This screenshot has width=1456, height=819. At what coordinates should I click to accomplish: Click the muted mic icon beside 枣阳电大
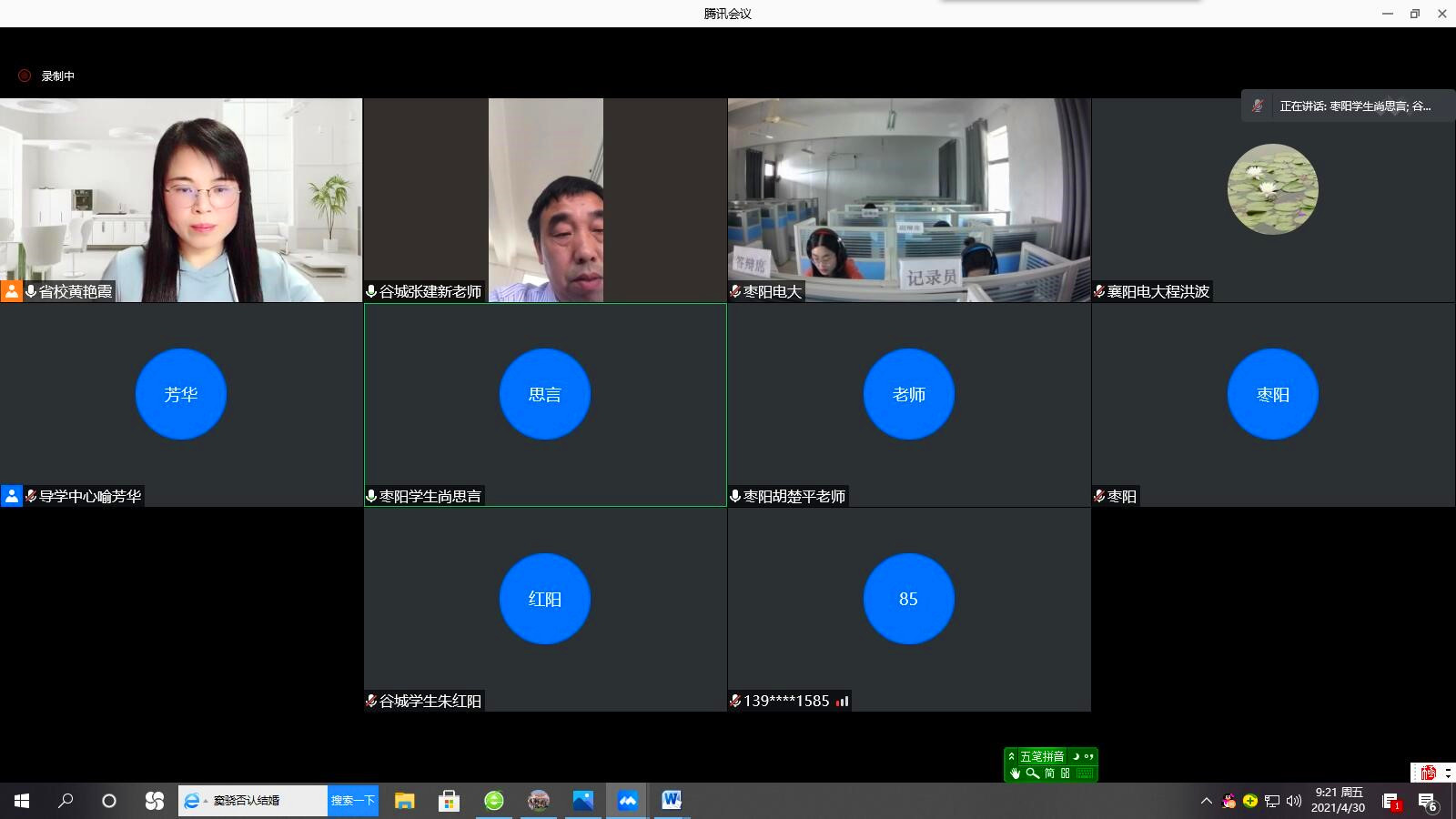click(x=735, y=291)
